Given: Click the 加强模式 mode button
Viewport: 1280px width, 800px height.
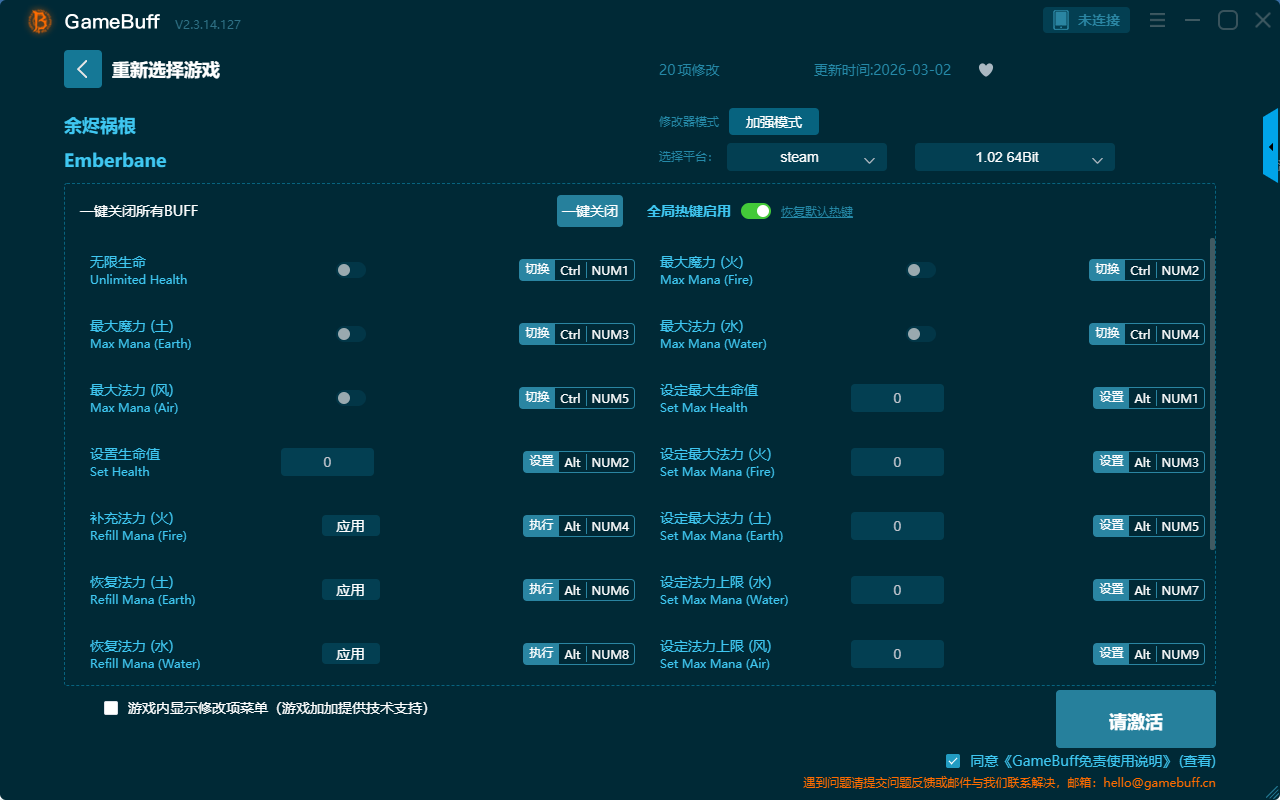Looking at the screenshot, I should (773, 122).
